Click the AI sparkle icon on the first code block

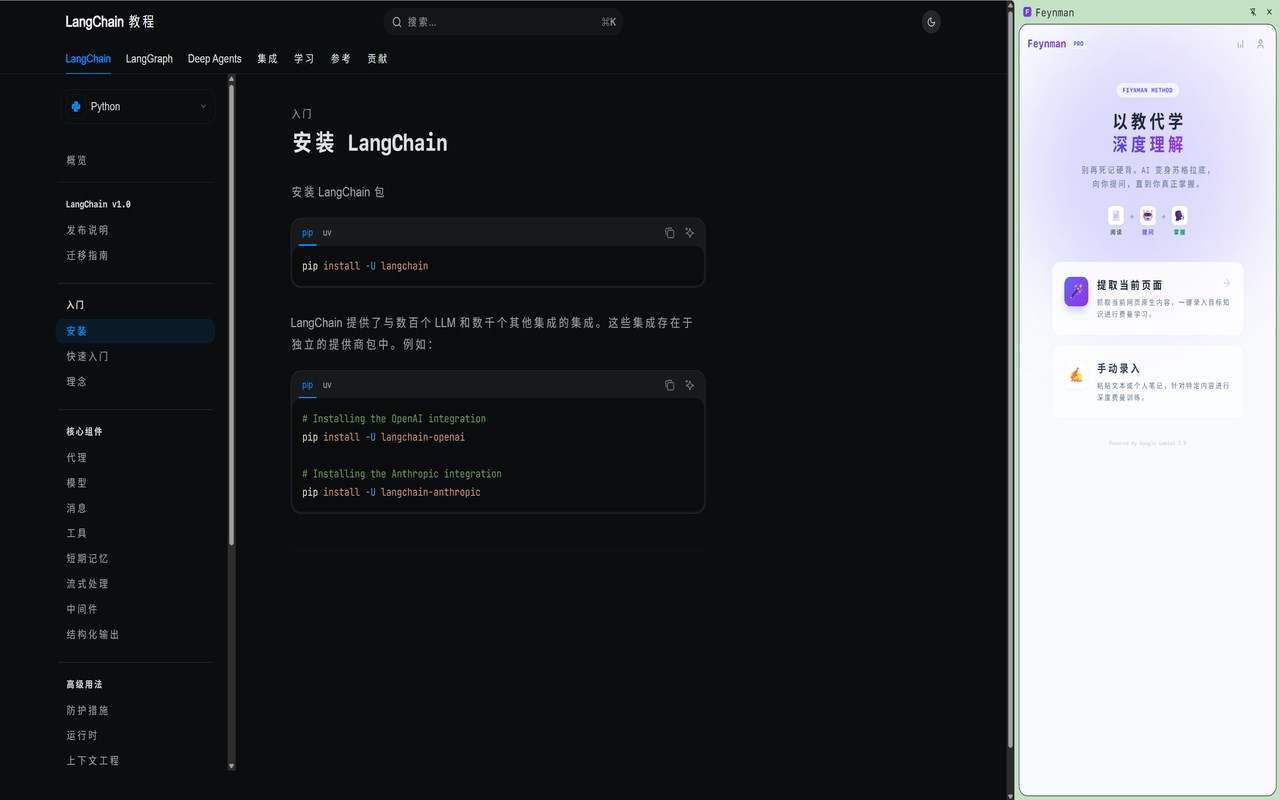click(x=689, y=233)
